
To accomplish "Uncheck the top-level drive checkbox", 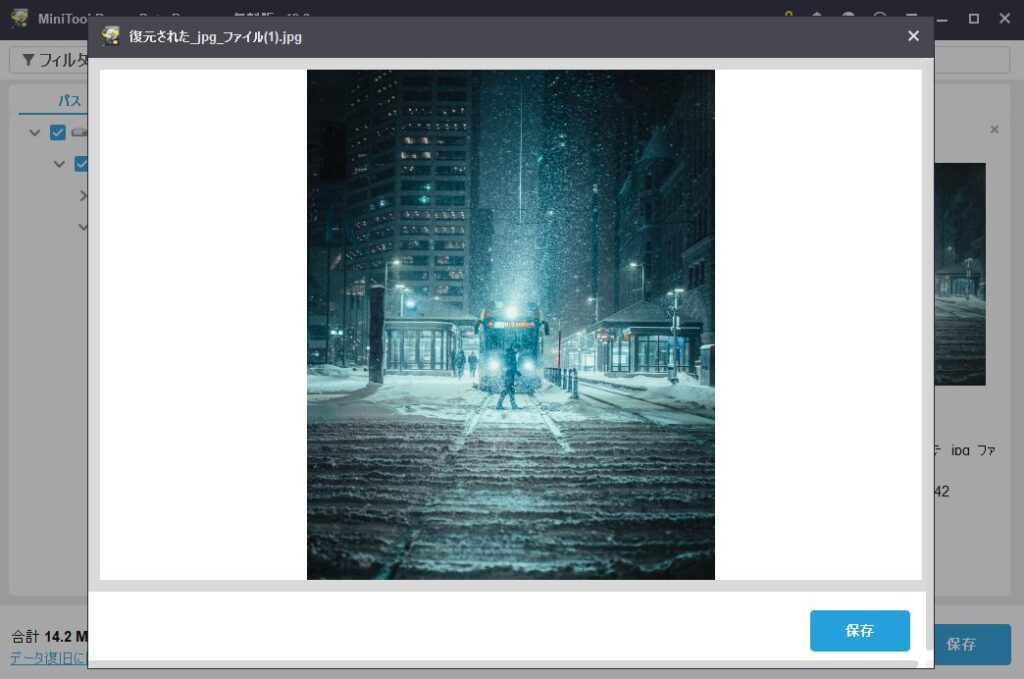I will (58, 132).
